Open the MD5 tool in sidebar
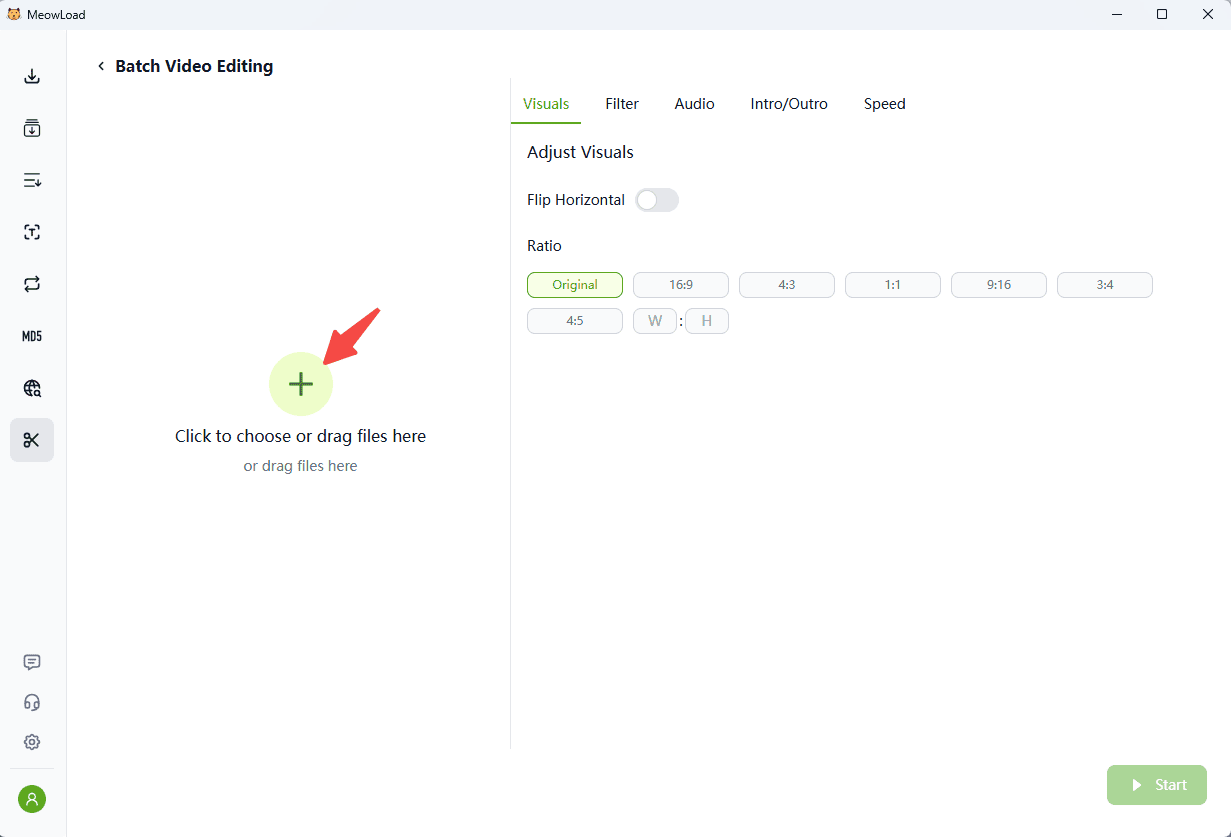Image resolution: width=1231 pixels, height=837 pixels. click(x=32, y=336)
